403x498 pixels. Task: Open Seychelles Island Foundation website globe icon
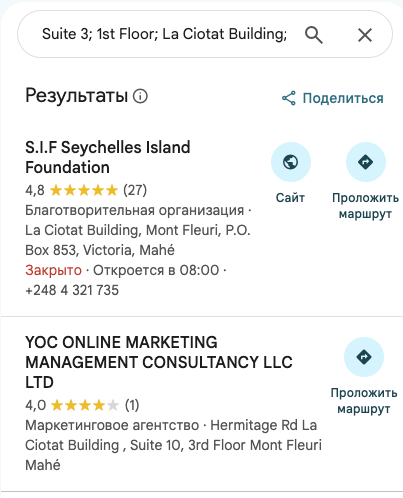(291, 162)
